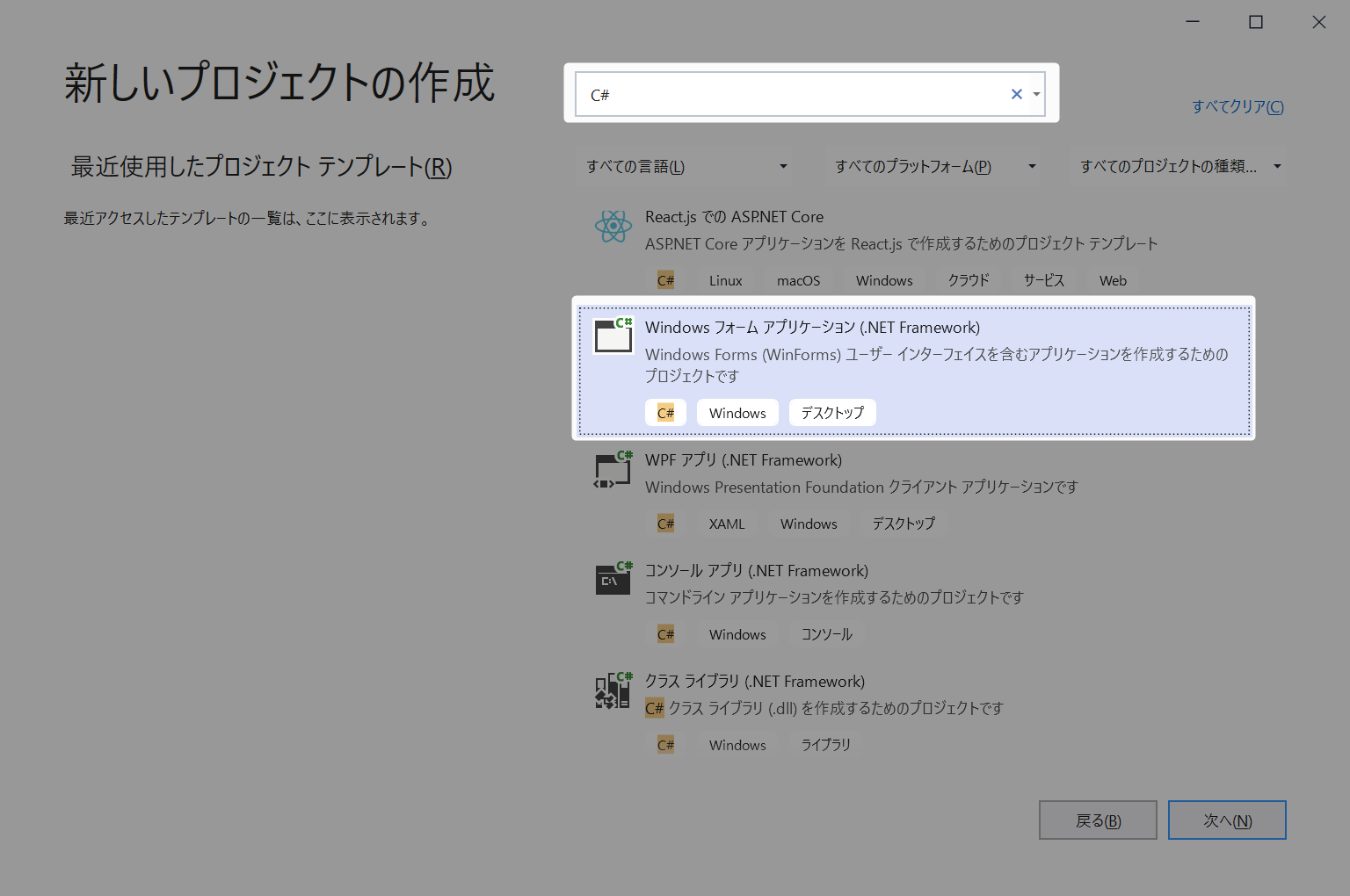The height and width of the screenshot is (896, 1350).
Task: Click the デスクトップ tag under Windows Forms template
Action: click(832, 413)
